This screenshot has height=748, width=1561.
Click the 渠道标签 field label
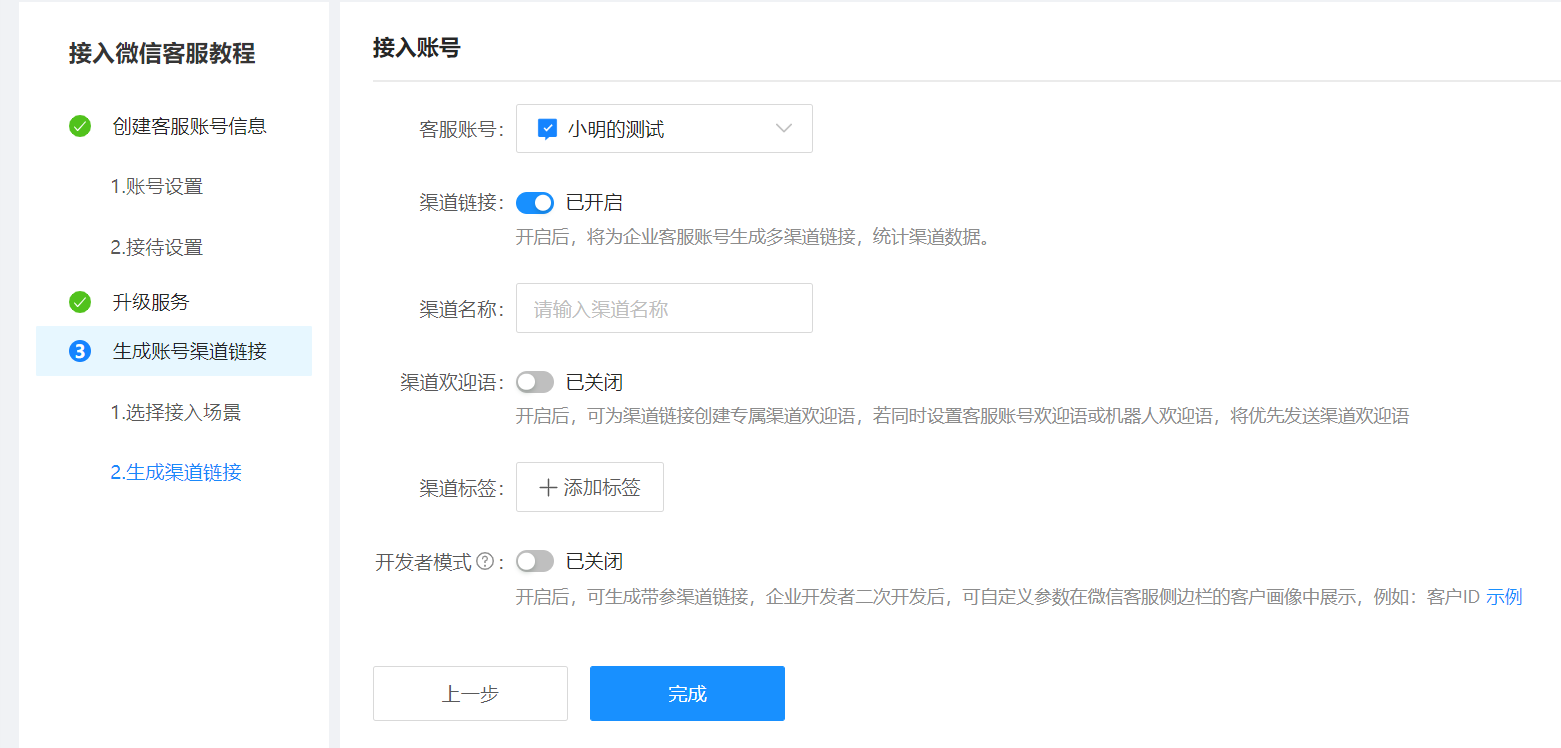[461, 488]
